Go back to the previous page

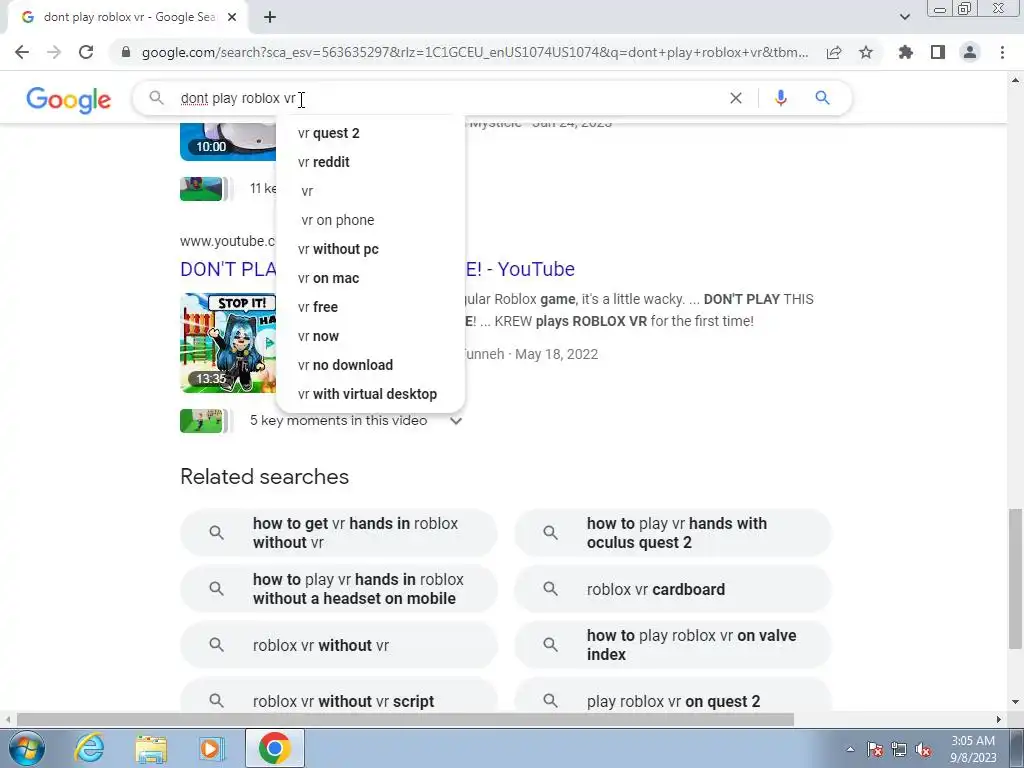point(22,52)
